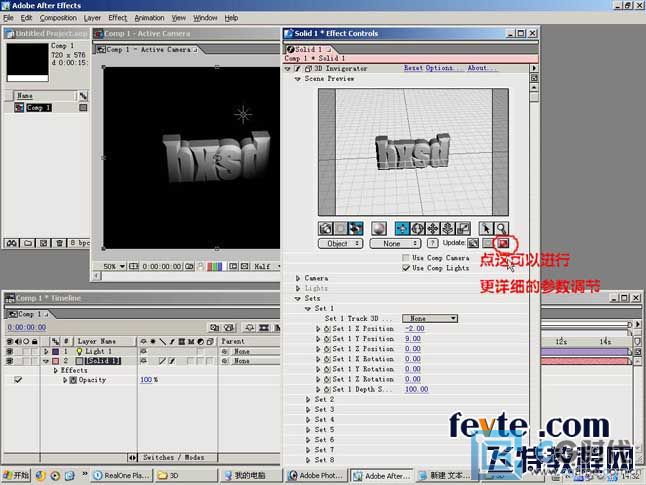
Task: Click the new composition icon in Project window
Action: pos(43,243)
